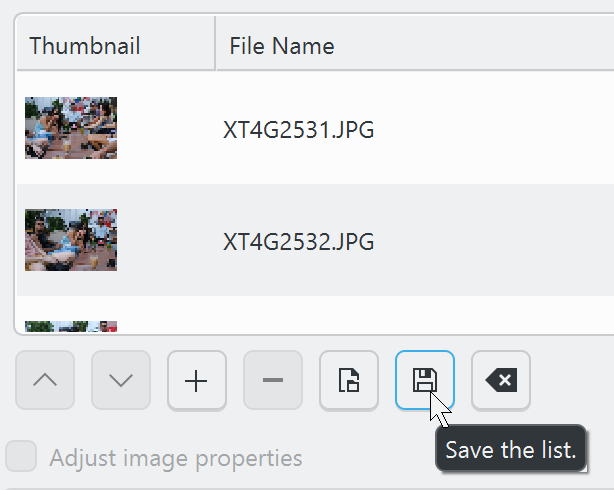Image resolution: width=614 pixels, height=490 pixels.
Task: Click the Save the list tooltip
Action: (511, 449)
